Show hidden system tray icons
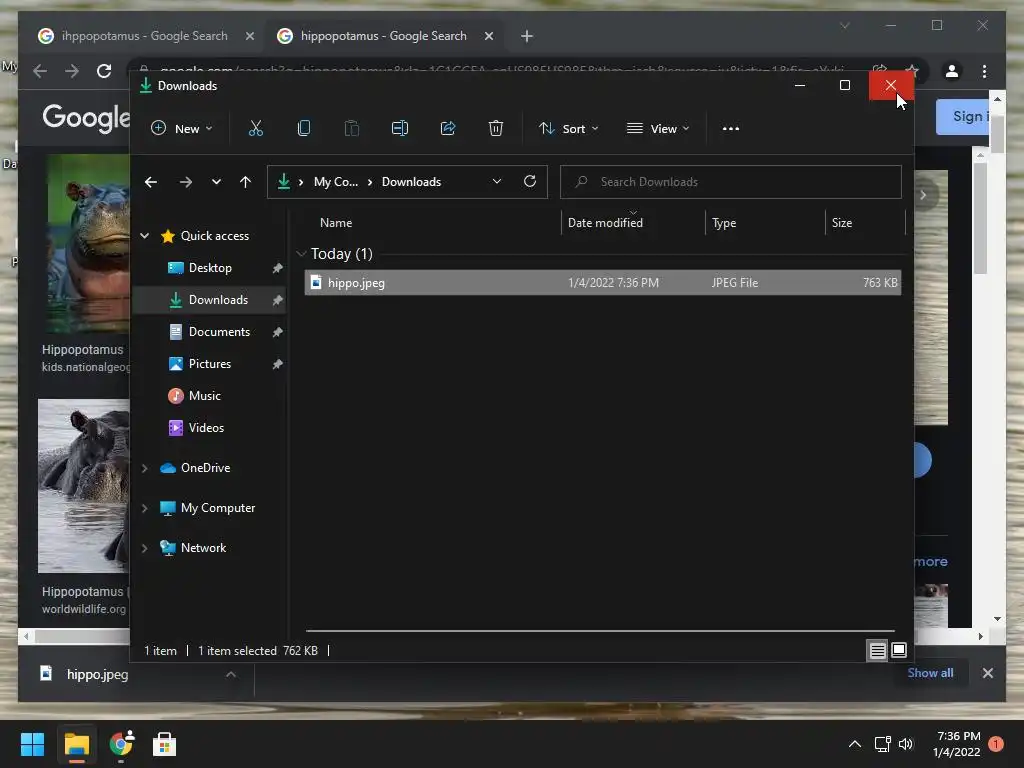Image resolution: width=1024 pixels, height=768 pixels. 854,744
